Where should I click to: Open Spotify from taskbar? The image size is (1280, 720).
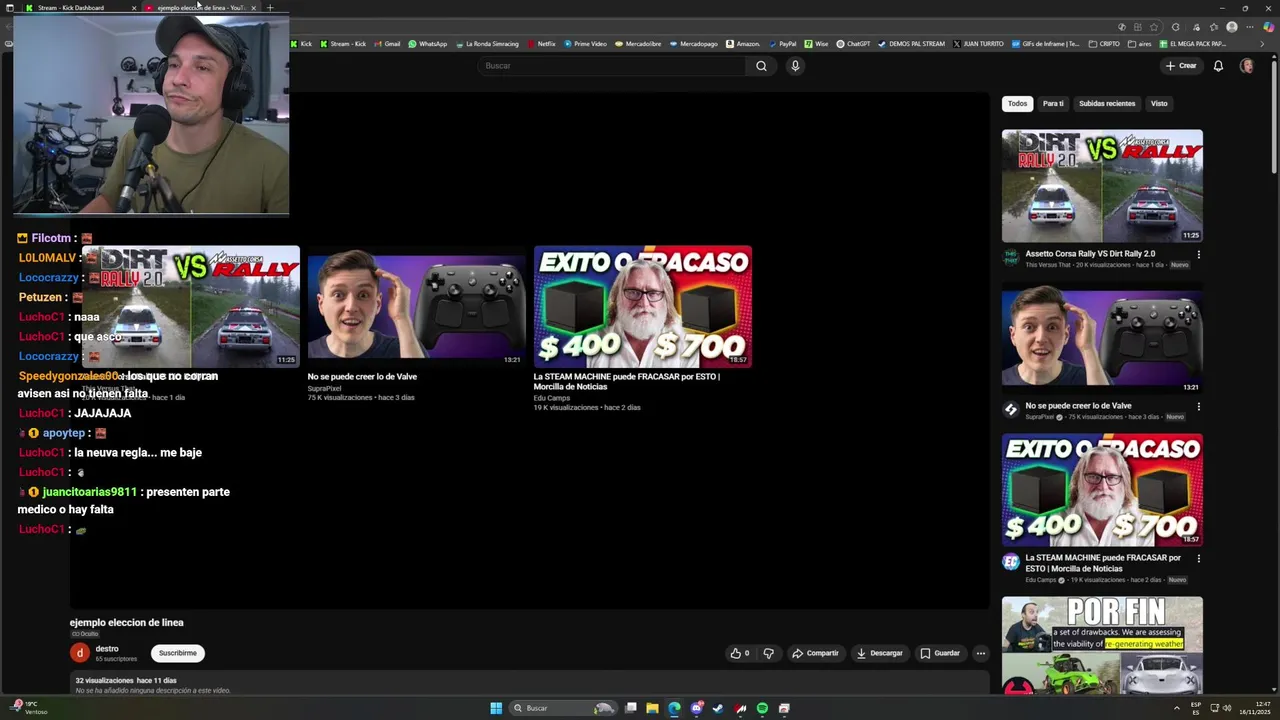[x=762, y=708]
